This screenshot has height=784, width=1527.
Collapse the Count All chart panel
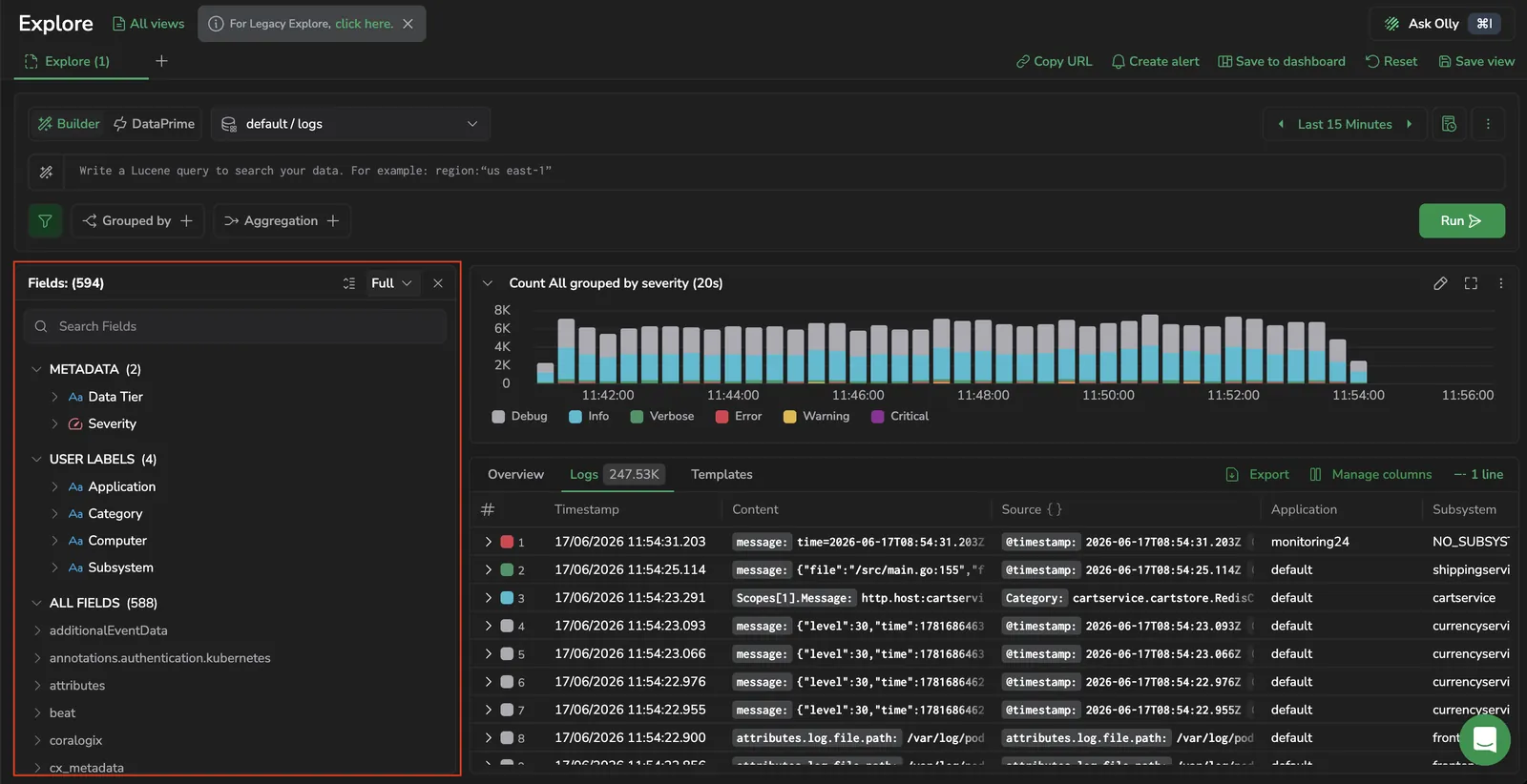(488, 283)
